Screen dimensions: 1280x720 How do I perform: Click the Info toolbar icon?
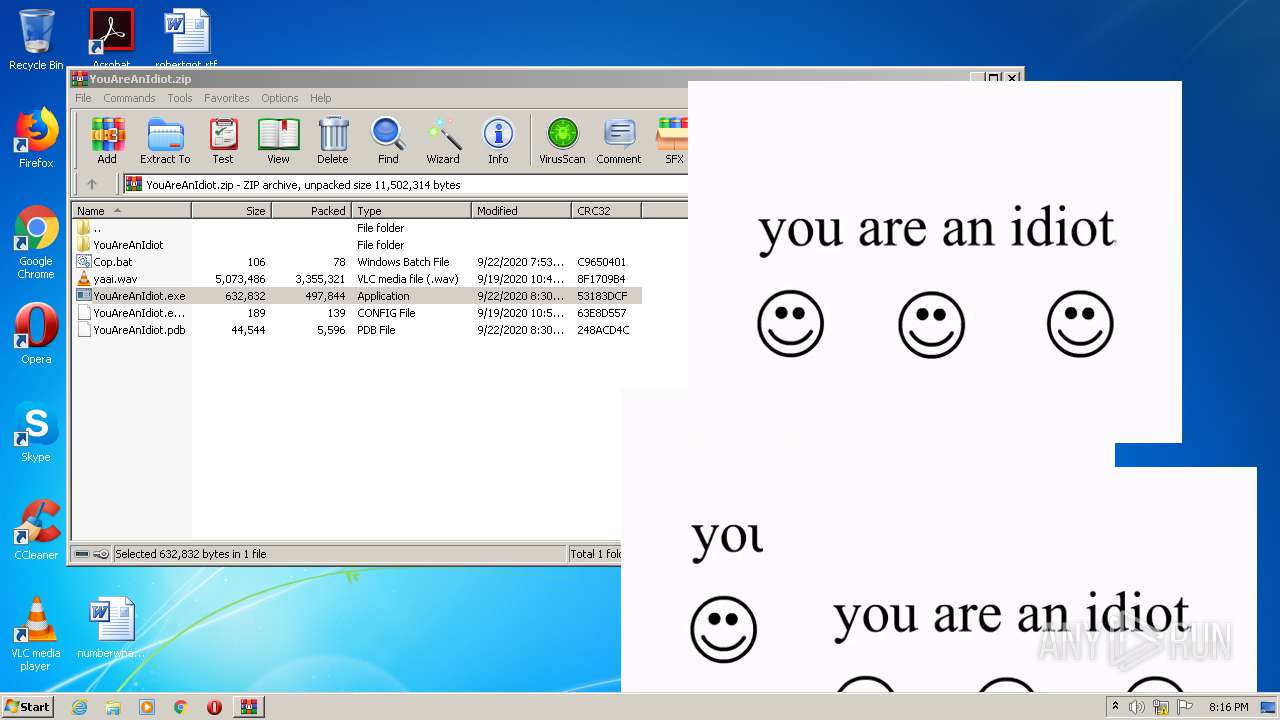pyautogui.click(x=498, y=141)
